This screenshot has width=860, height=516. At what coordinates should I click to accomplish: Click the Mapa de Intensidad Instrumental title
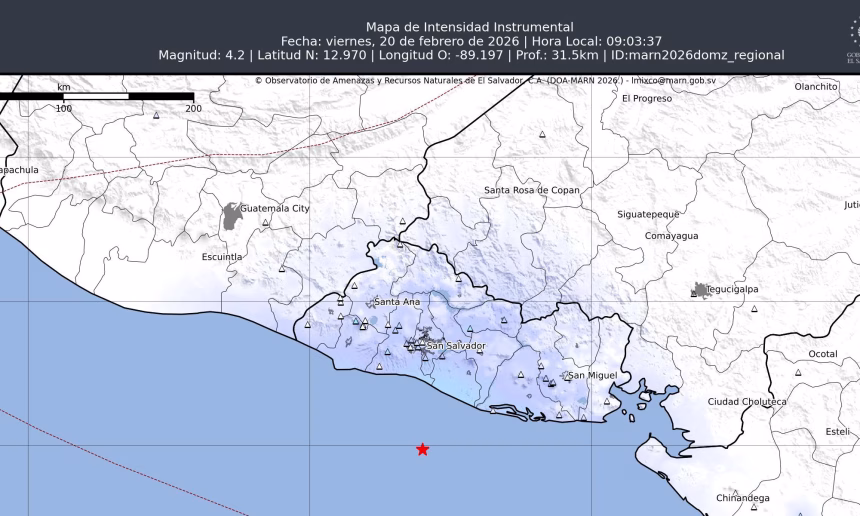click(x=470, y=27)
